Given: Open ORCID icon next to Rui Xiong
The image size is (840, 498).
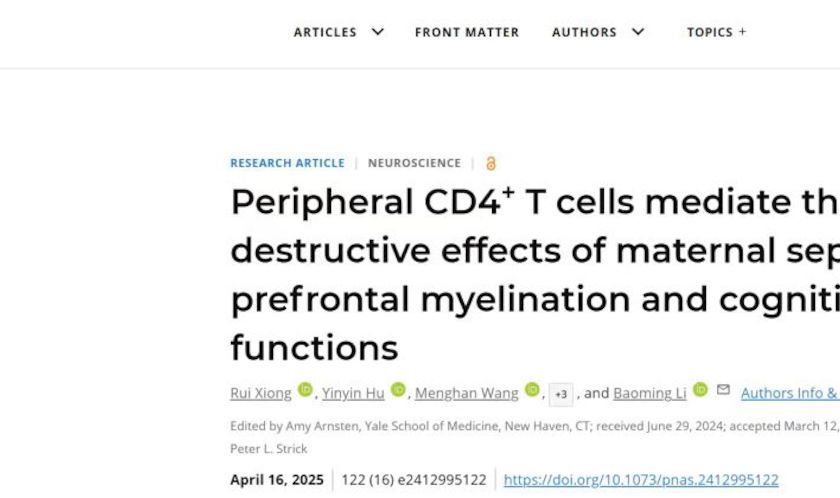Looking at the screenshot, I should (x=305, y=390).
